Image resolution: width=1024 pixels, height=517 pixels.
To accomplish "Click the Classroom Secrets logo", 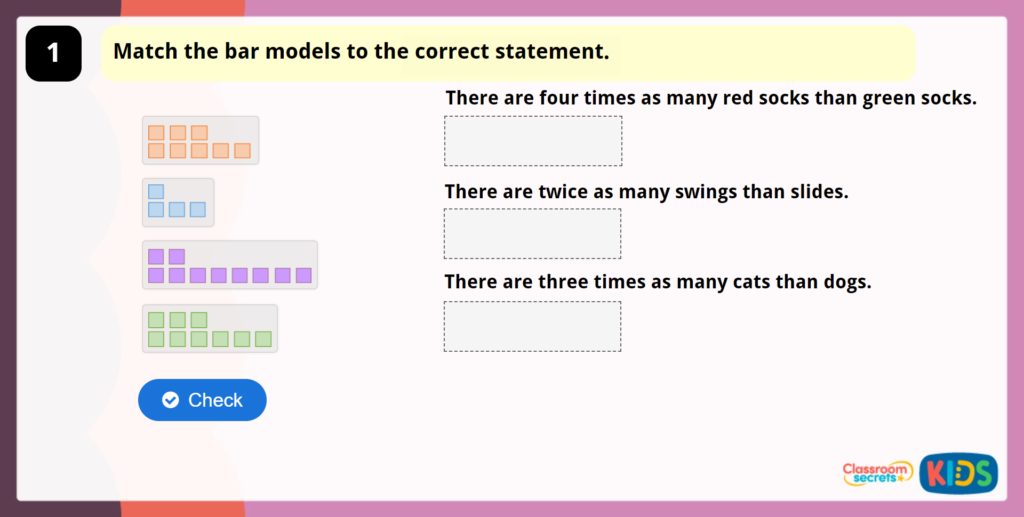I will (x=877, y=473).
